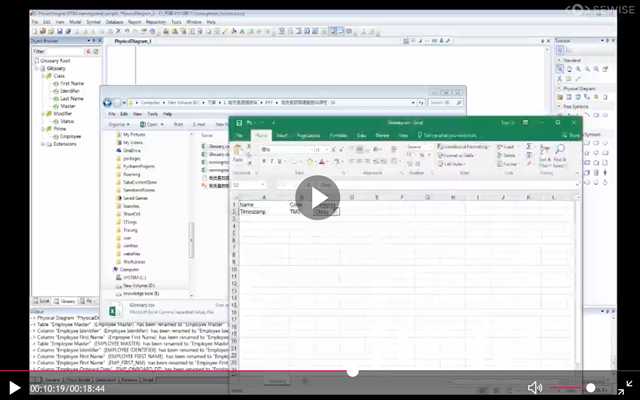Switch to the Excel Page Layout tab

coord(308,135)
